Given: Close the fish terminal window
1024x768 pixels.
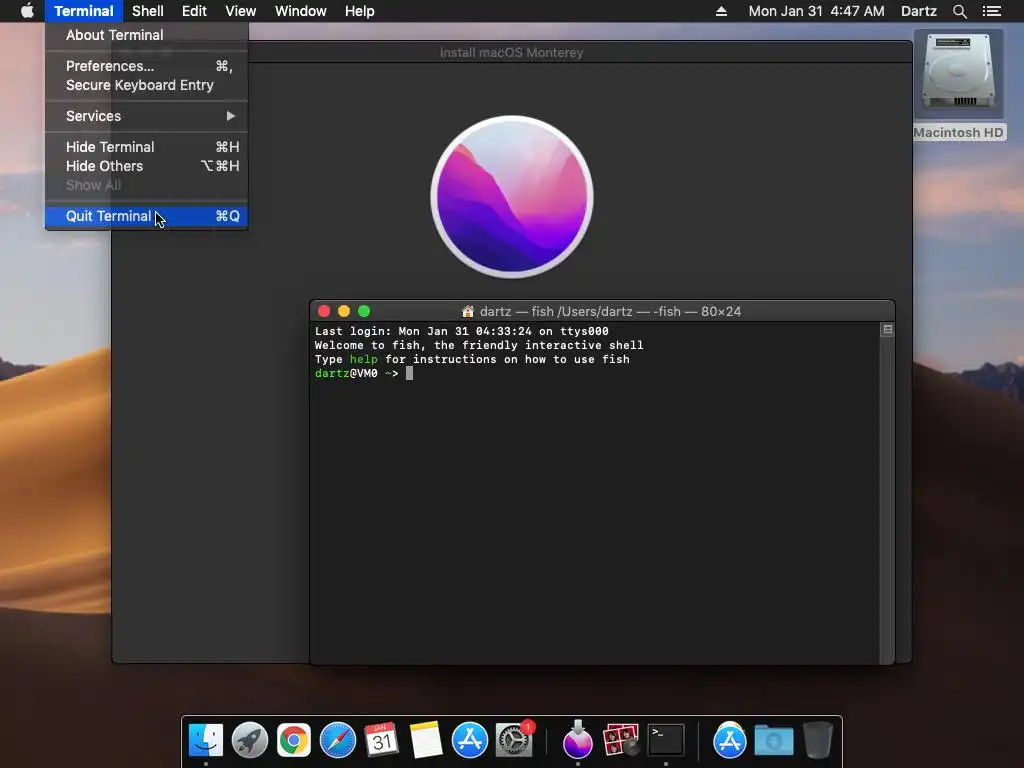Looking at the screenshot, I should click(324, 312).
